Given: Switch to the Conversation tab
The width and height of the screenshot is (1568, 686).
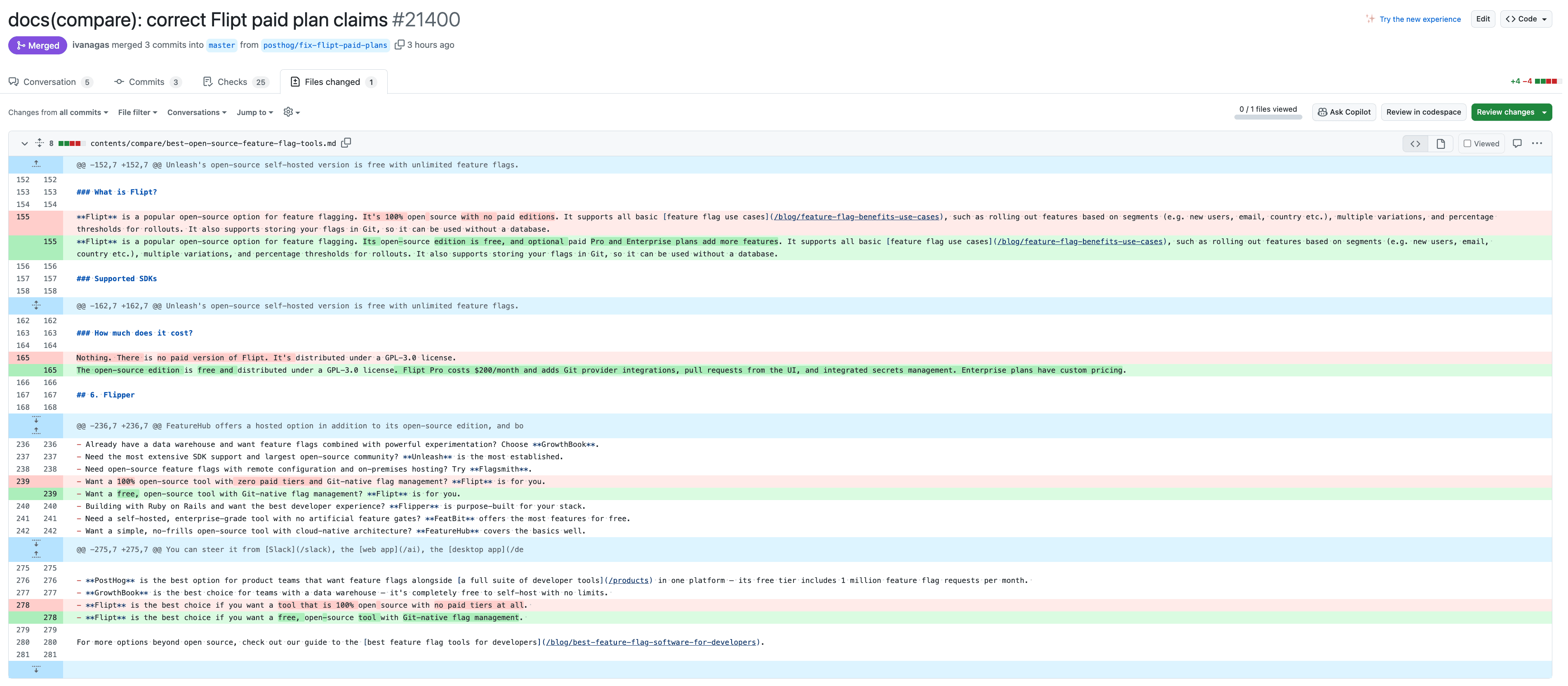Looking at the screenshot, I should (50, 82).
